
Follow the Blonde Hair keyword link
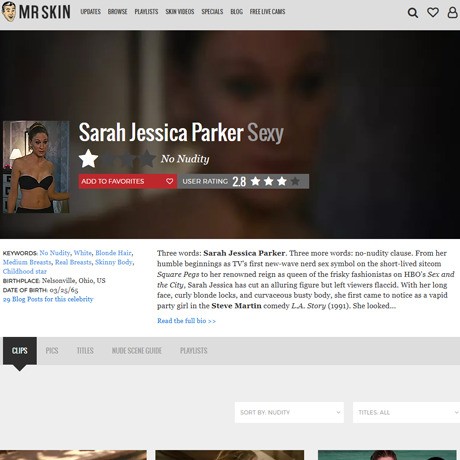coord(113,253)
